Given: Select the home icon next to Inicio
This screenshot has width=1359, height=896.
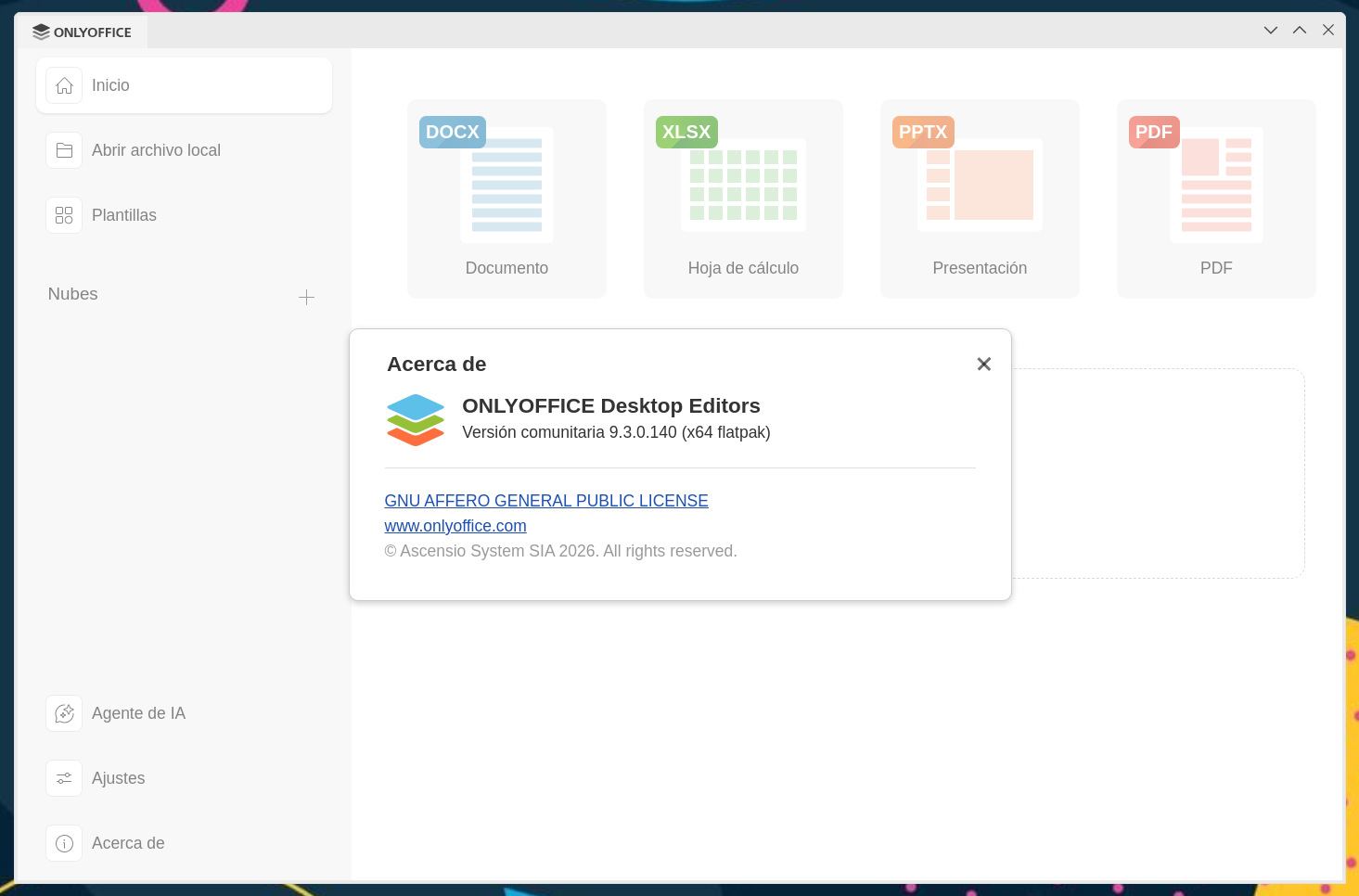Looking at the screenshot, I should (63, 84).
